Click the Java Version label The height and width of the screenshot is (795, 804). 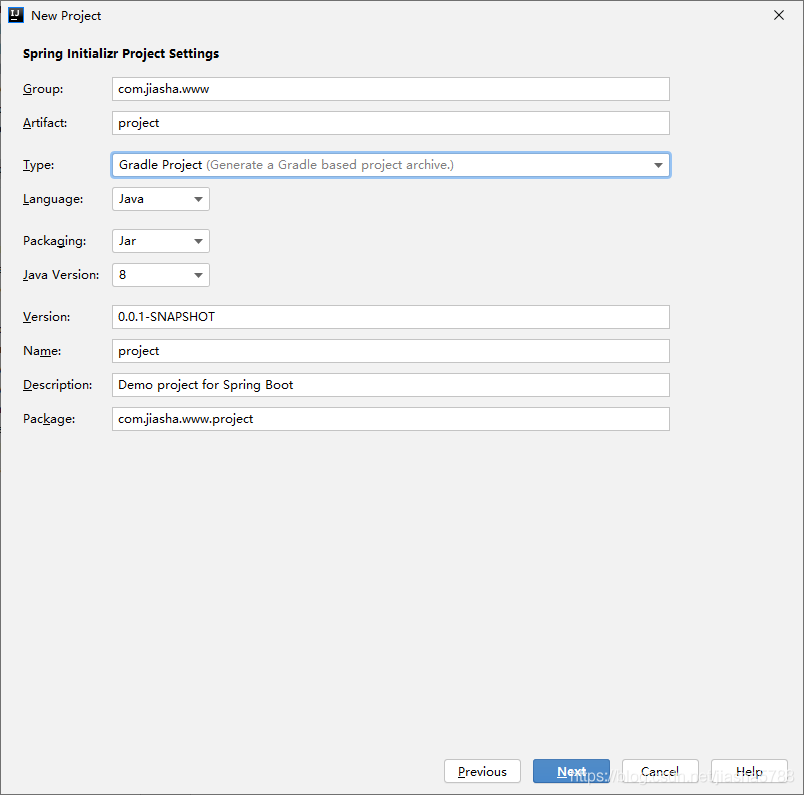(61, 275)
